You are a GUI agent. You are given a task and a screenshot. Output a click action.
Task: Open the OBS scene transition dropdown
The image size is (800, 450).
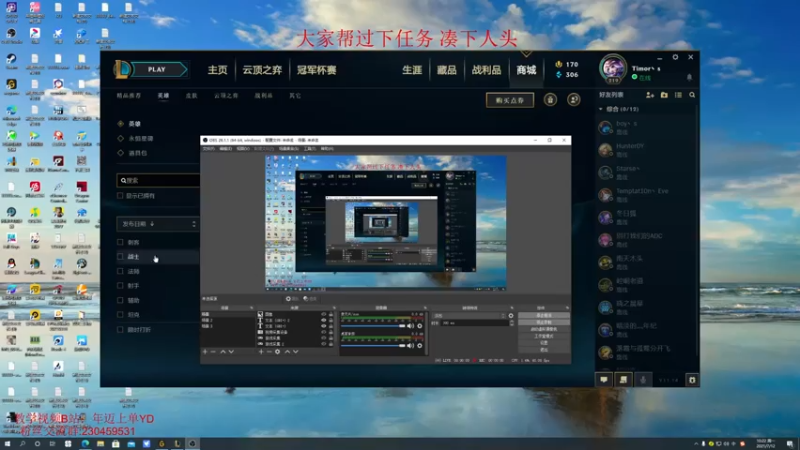469,316
